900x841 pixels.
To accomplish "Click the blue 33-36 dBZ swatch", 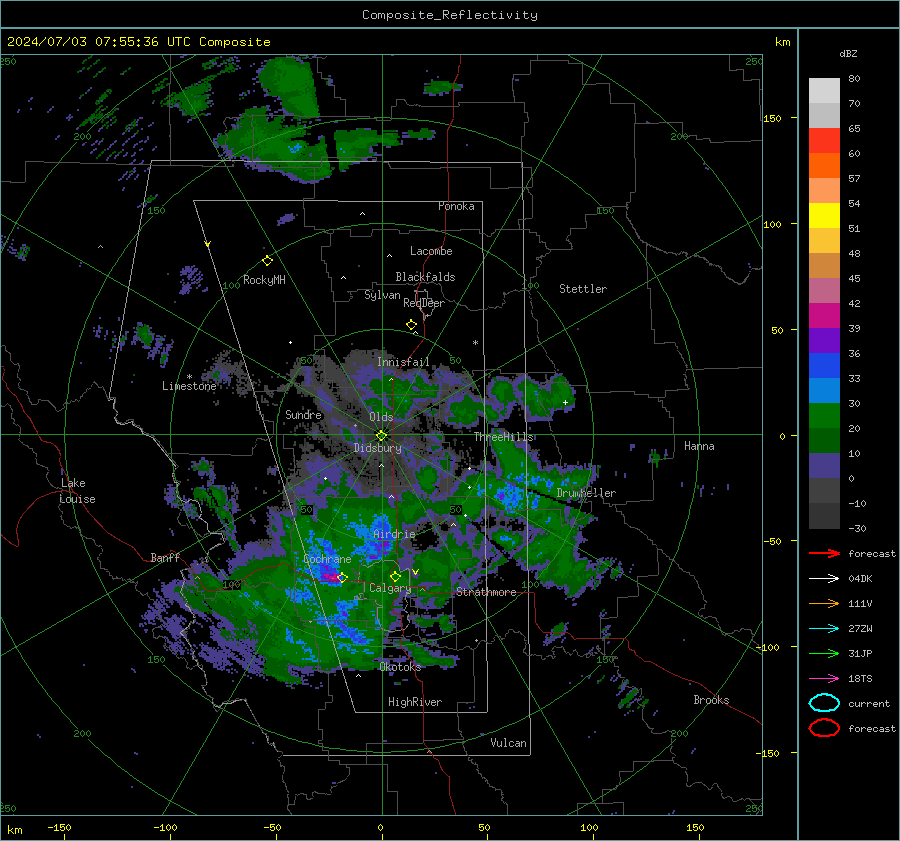I will 824,365.
